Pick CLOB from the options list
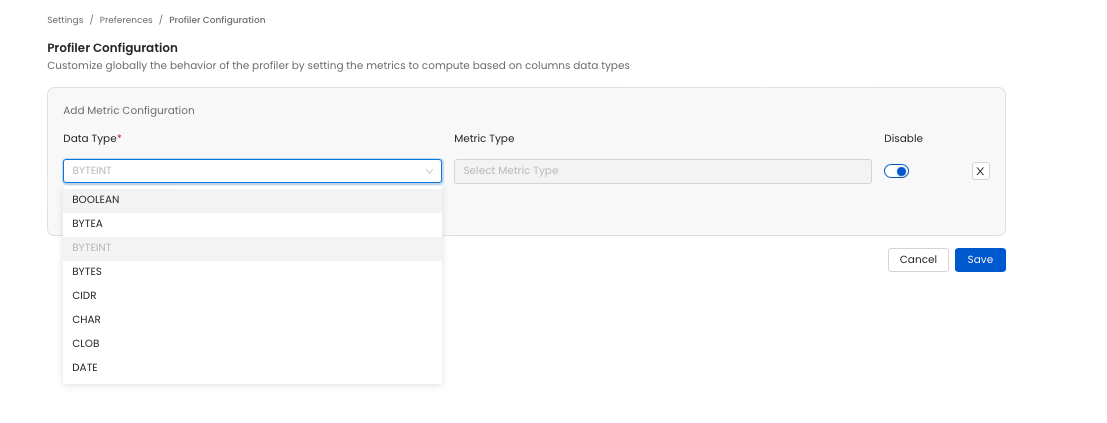This screenshot has height=423, width=1107. coord(86,343)
